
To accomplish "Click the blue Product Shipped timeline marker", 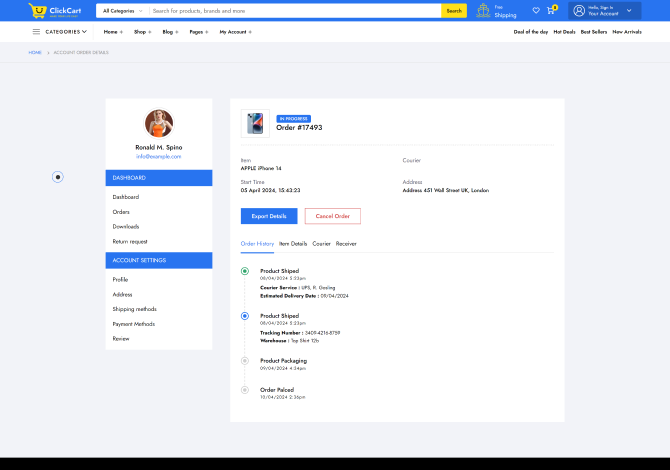I will (x=245, y=316).
